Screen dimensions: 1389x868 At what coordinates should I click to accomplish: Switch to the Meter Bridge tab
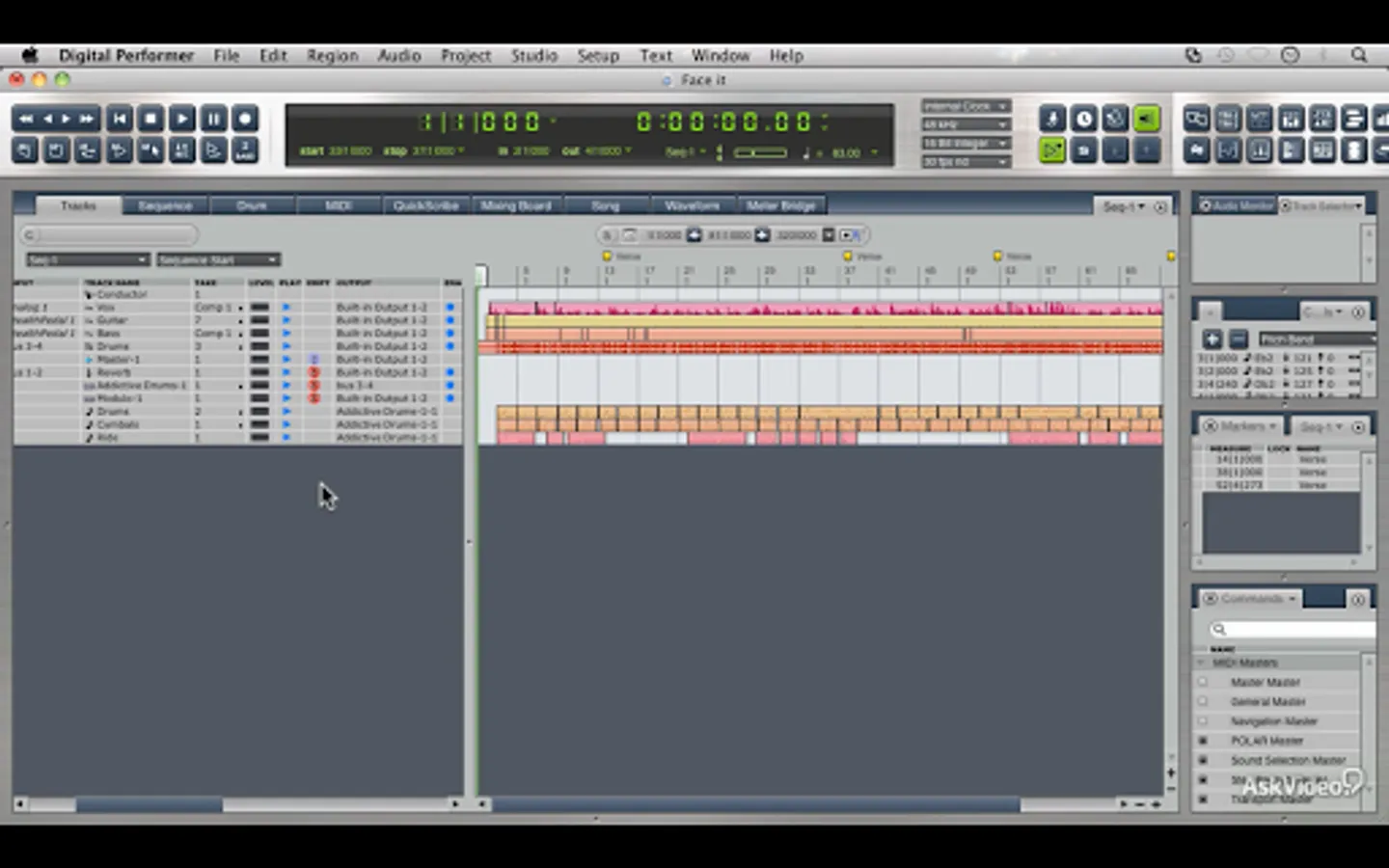point(781,205)
